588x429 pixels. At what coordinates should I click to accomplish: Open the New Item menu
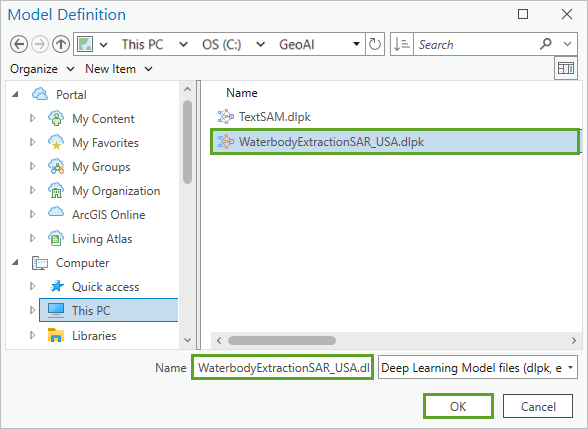click(x=119, y=69)
